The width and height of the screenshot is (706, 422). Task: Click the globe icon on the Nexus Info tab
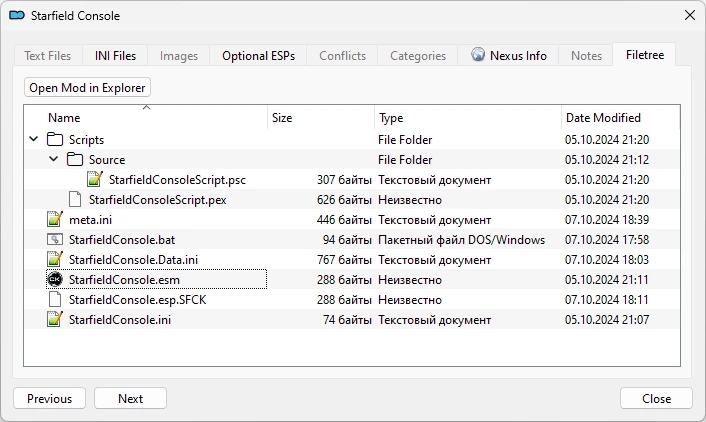click(478, 54)
